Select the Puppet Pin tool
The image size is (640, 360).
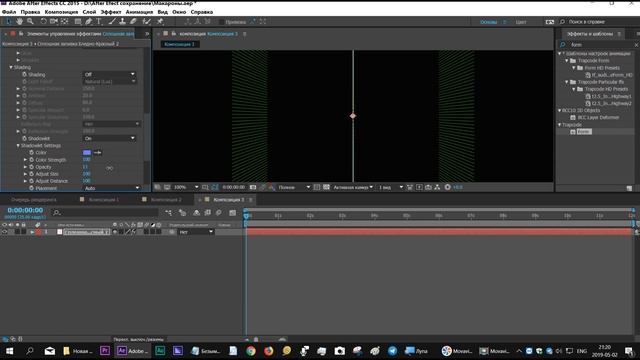[x=160, y=22]
